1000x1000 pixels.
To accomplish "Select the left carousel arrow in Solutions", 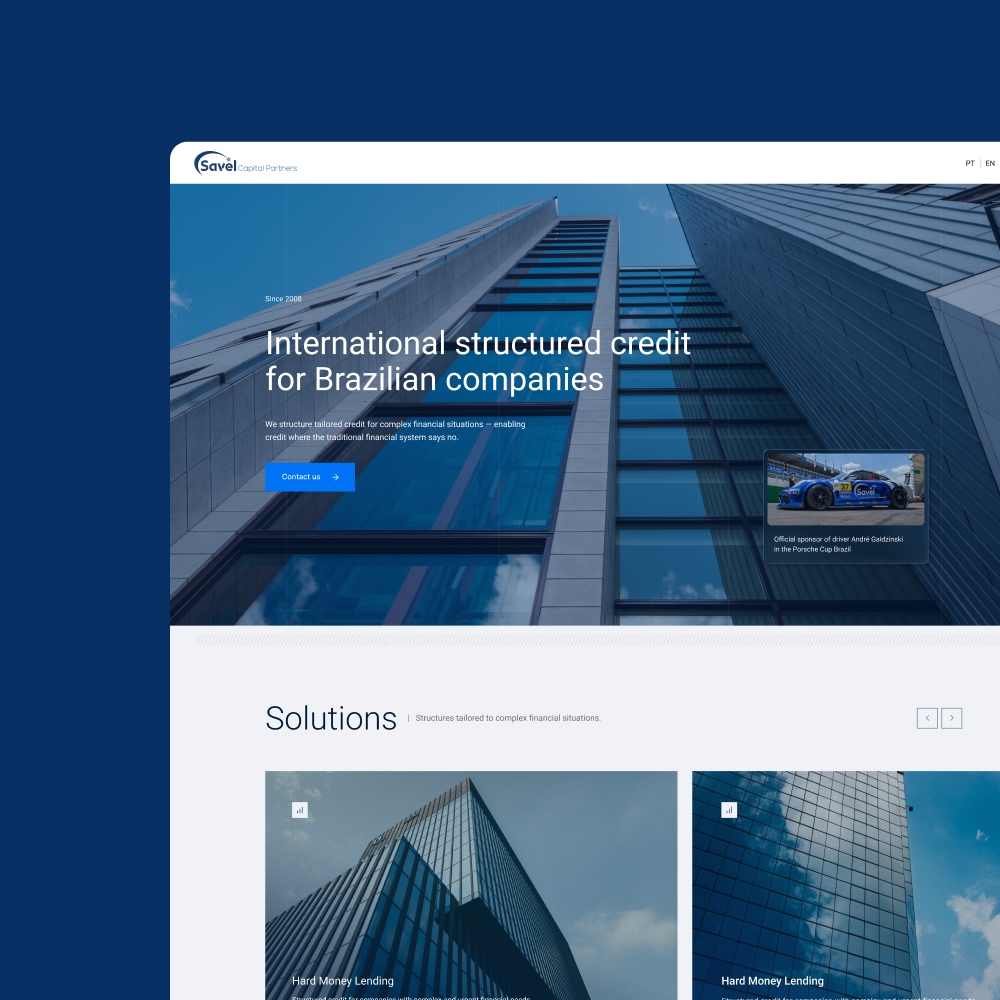I will 926,718.
